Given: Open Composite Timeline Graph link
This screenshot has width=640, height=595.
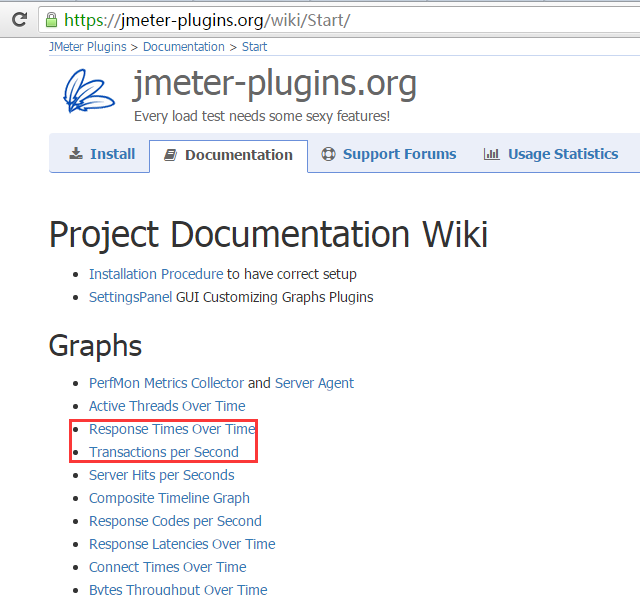Looking at the screenshot, I should coord(169,498).
